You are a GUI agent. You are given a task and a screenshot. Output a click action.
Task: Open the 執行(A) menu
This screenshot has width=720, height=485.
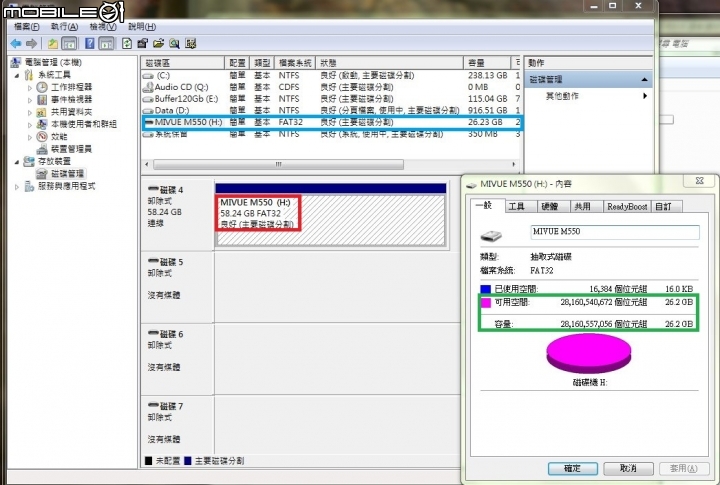[x=64, y=27]
